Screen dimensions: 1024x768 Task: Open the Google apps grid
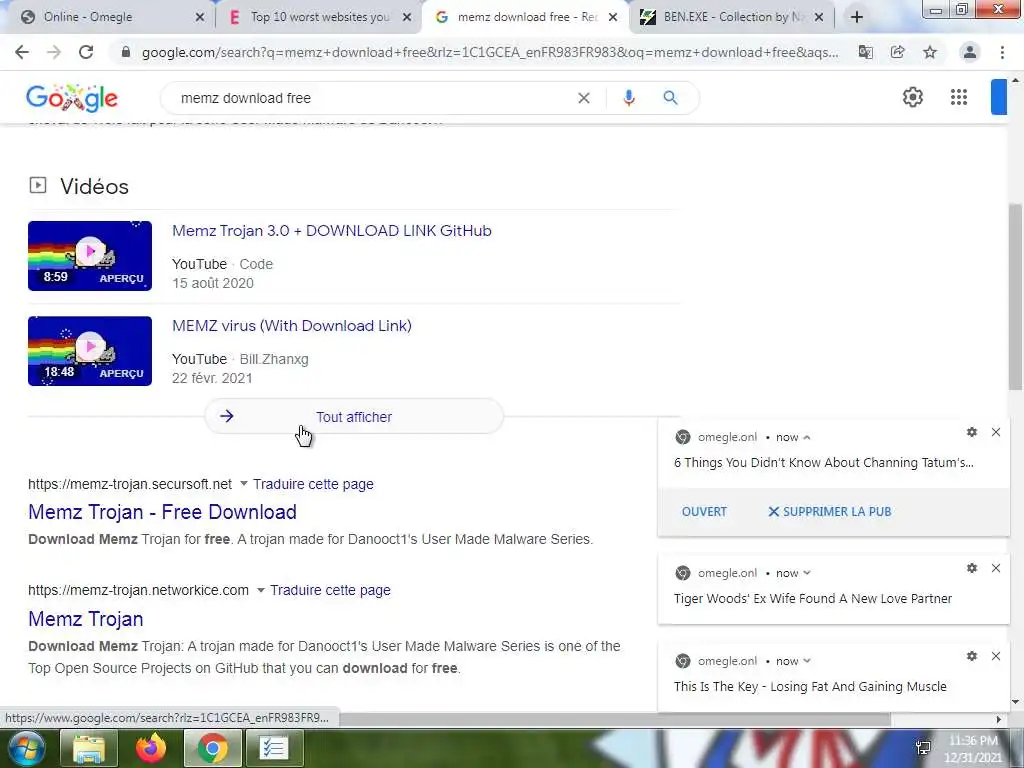[959, 97]
